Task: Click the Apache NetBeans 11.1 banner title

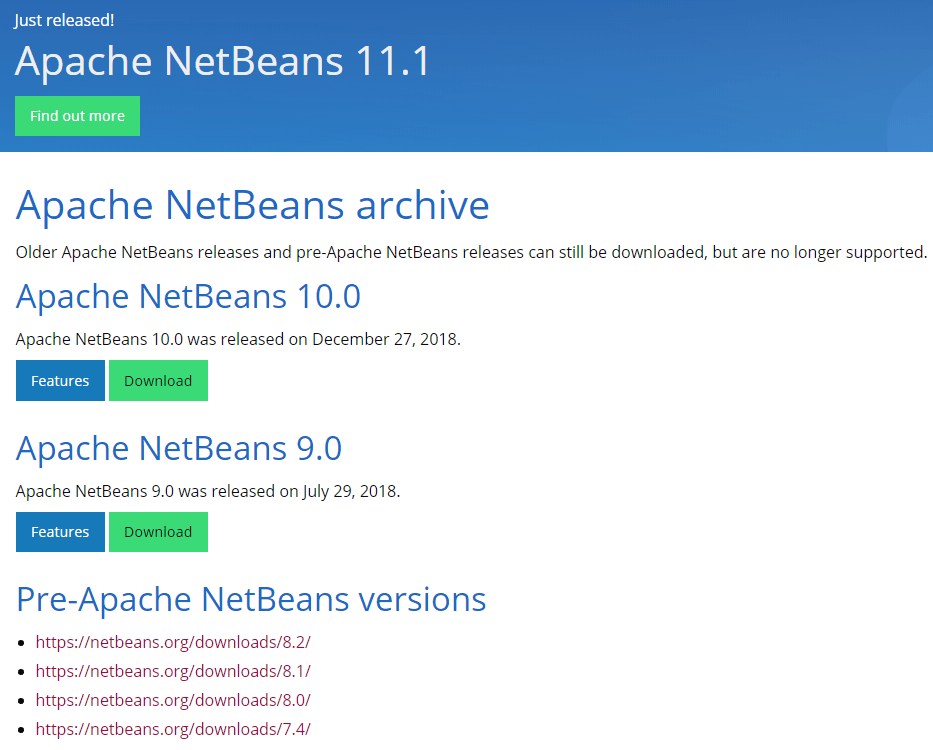Action: (222, 62)
